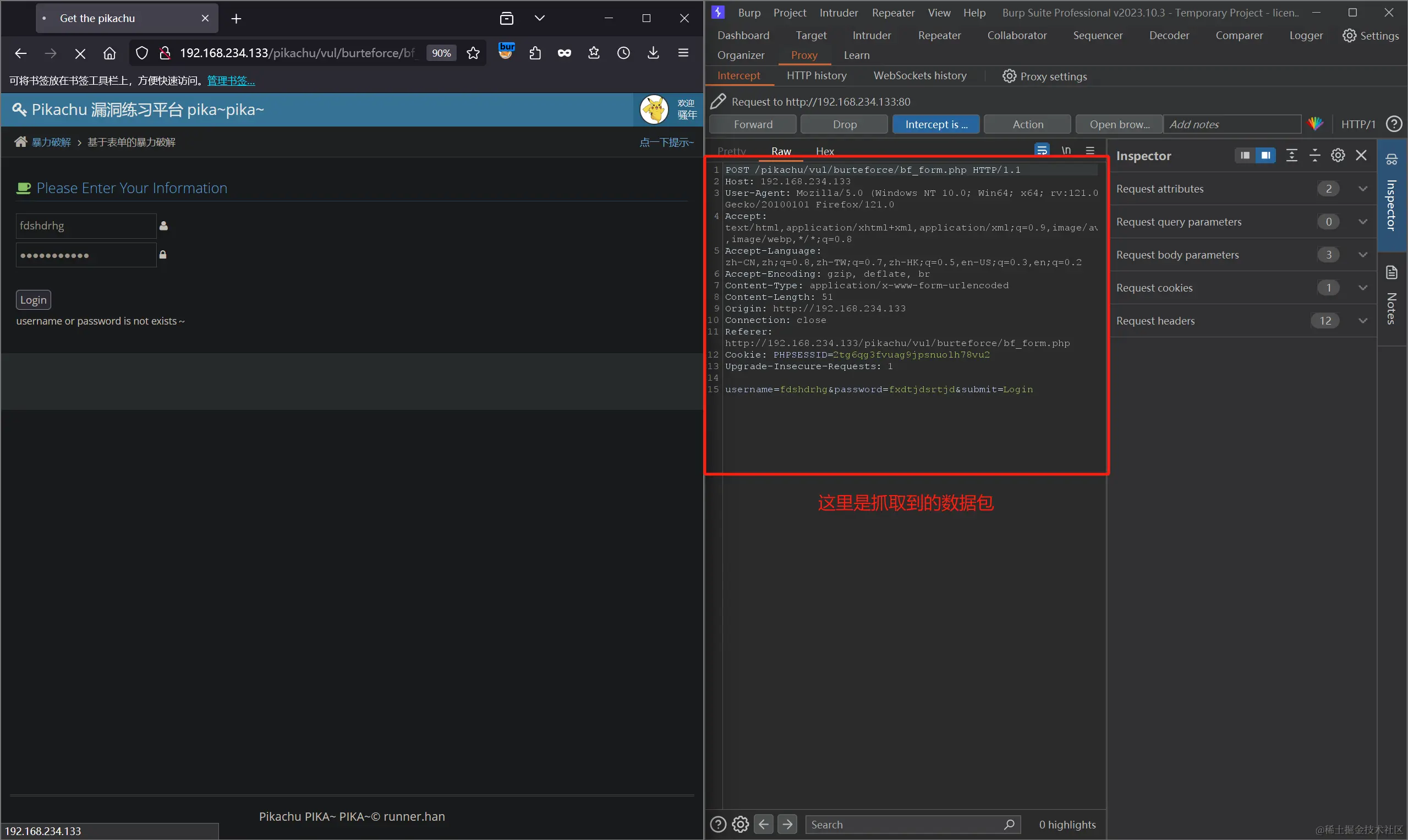Click the pencil icon beside the request target
Viewport: 1408px width, 840px height.
coord(718,101)
